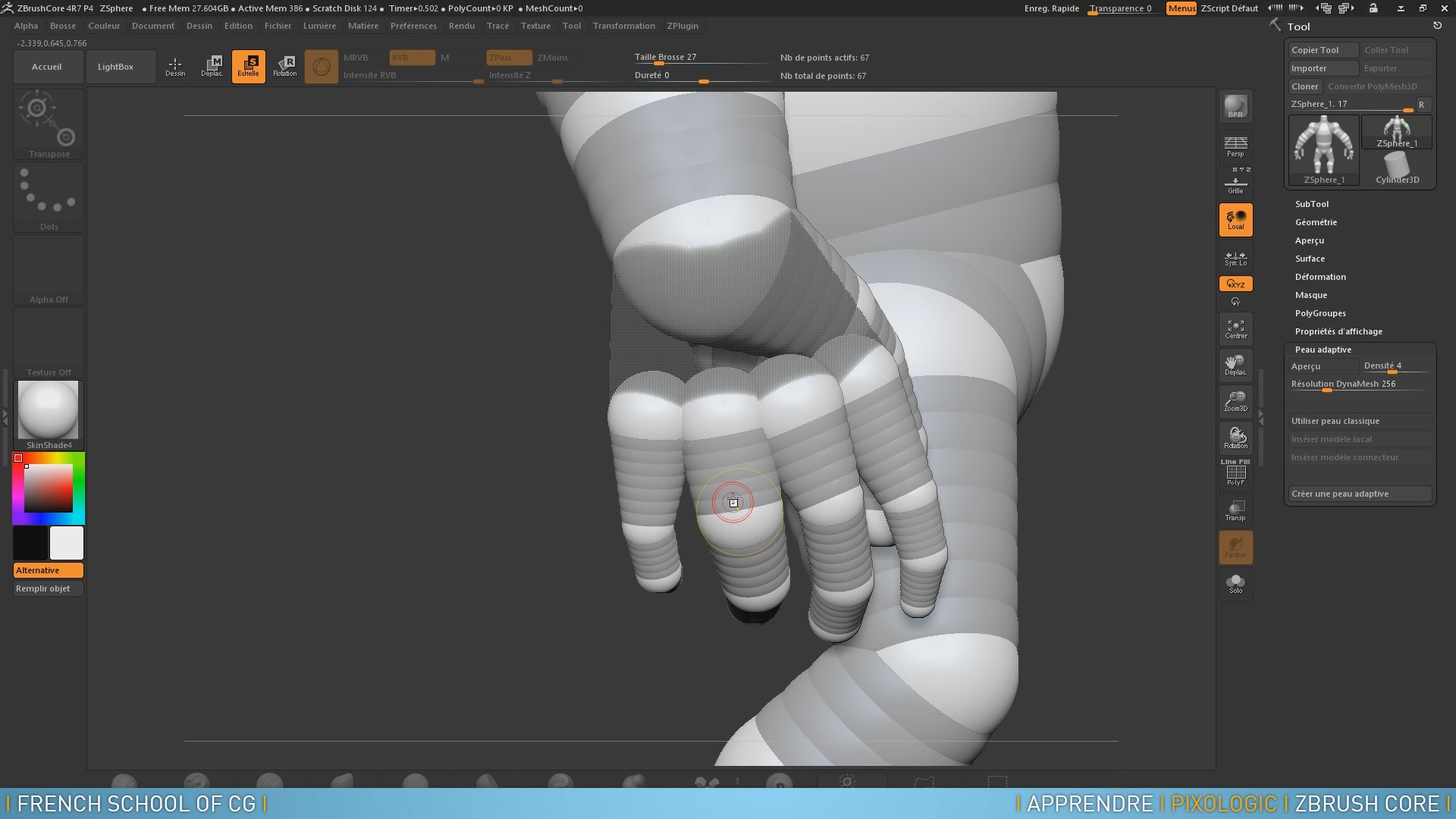Click the Sym. Lo symmetry icon
Viewport: 1456px width, 819px height.
pyautogui.click(x=1235, y=259)
